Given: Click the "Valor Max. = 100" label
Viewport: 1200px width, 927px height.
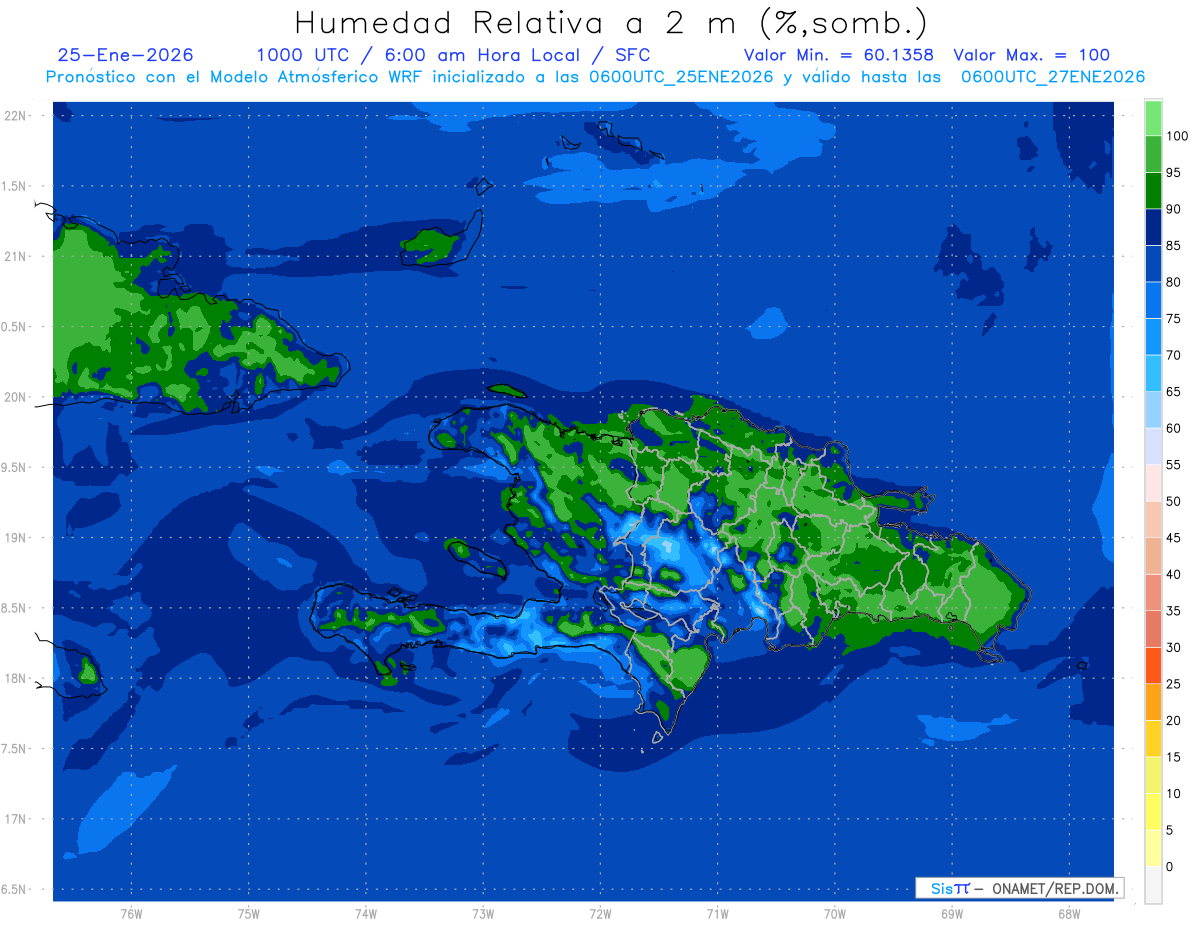Looking at the screenshot, I should [1031, 56].
